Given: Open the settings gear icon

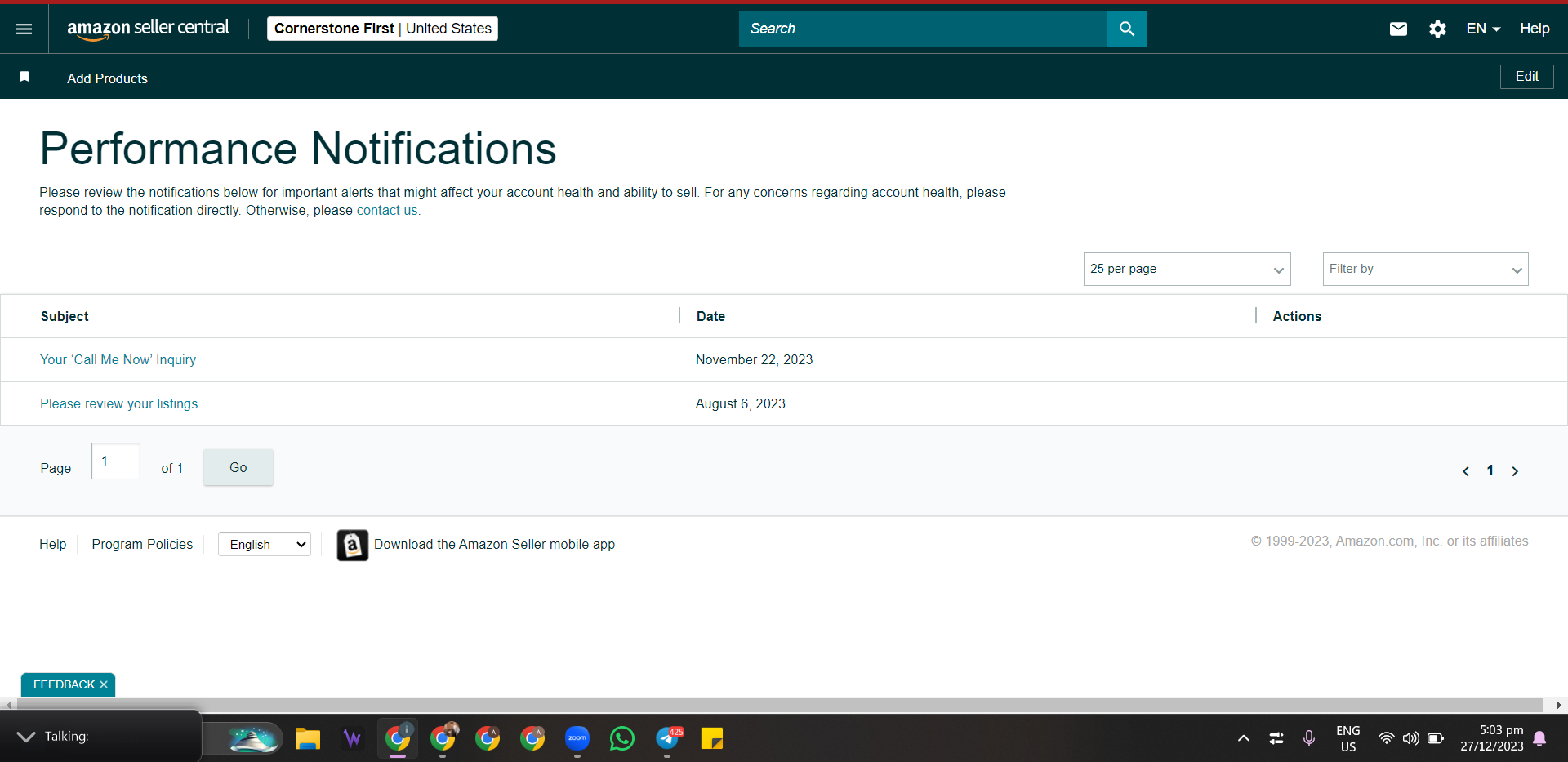Looking at the screenshot, I should coord(1437,29).
